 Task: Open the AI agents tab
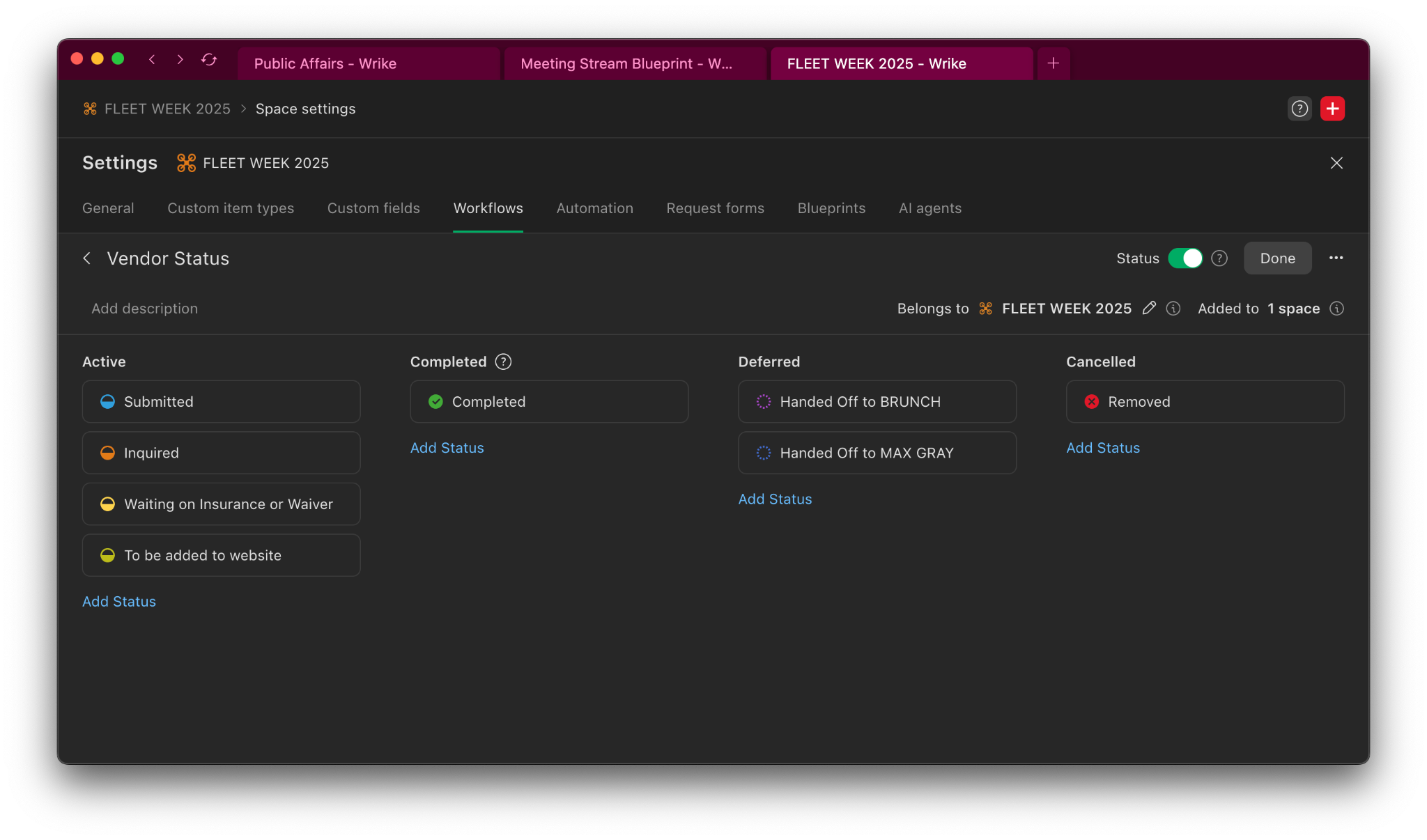(x=930, y=208)
